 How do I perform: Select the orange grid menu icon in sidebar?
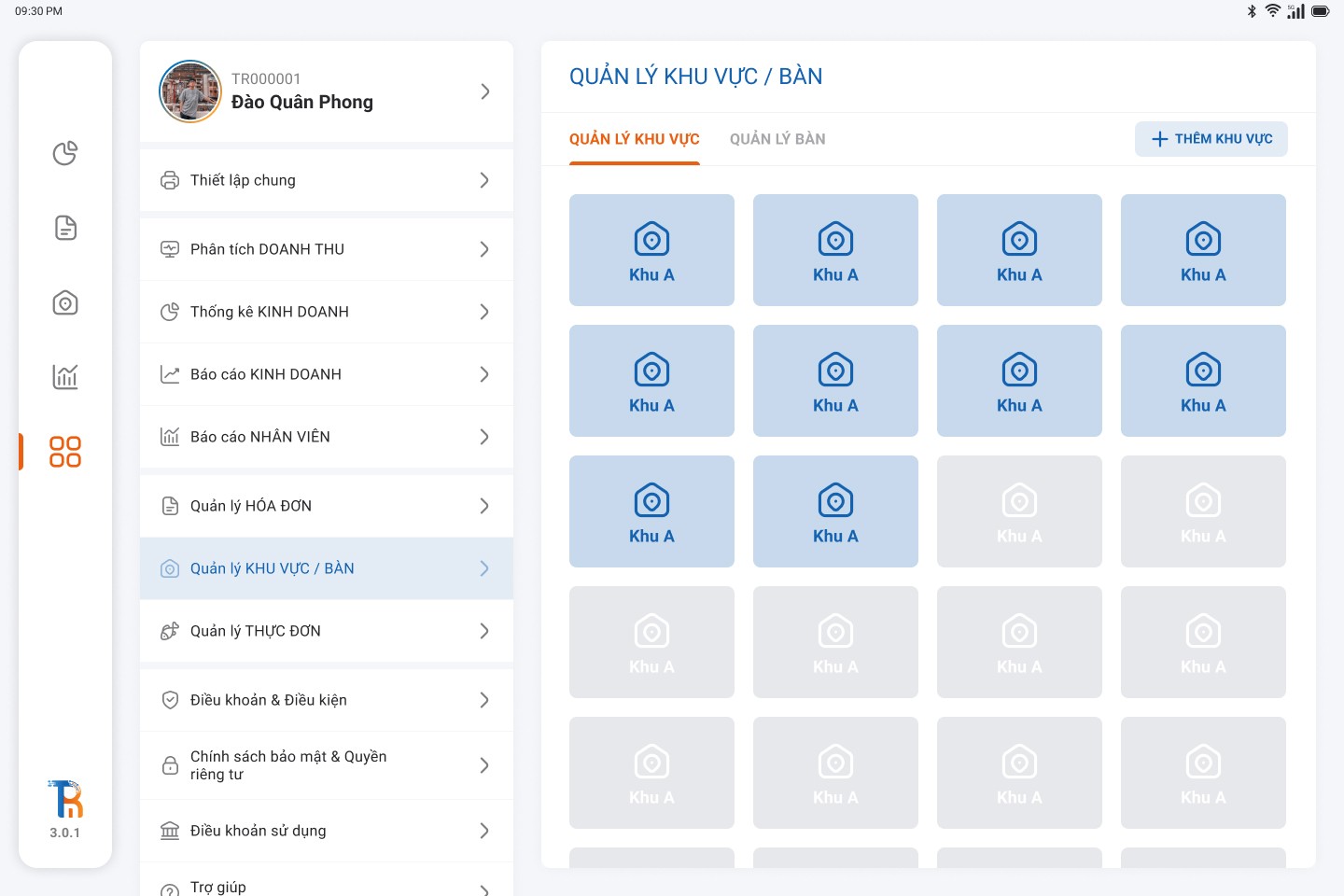pyautogui.click(x=65, y=452)
